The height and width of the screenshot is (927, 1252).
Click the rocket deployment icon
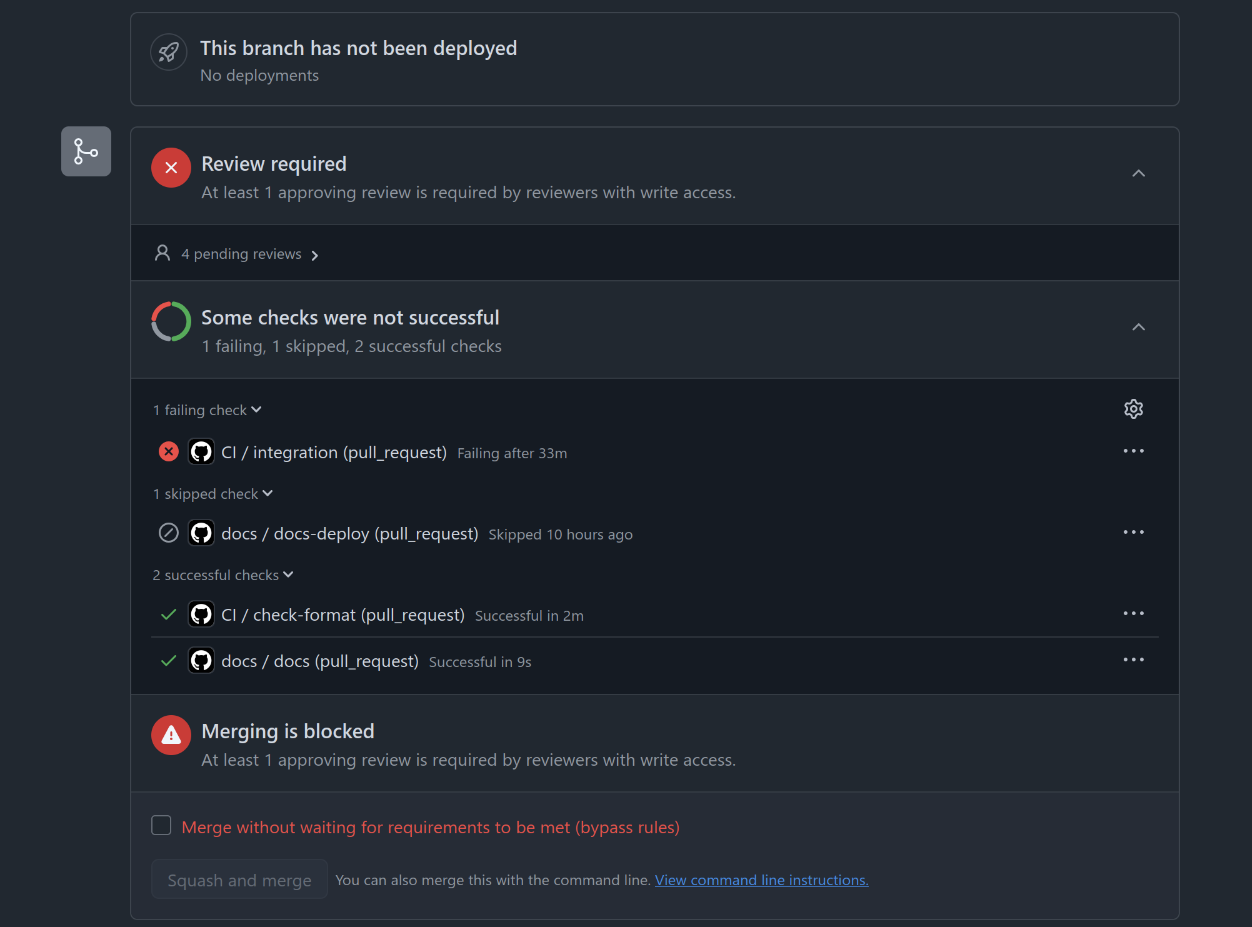(169, 52)
